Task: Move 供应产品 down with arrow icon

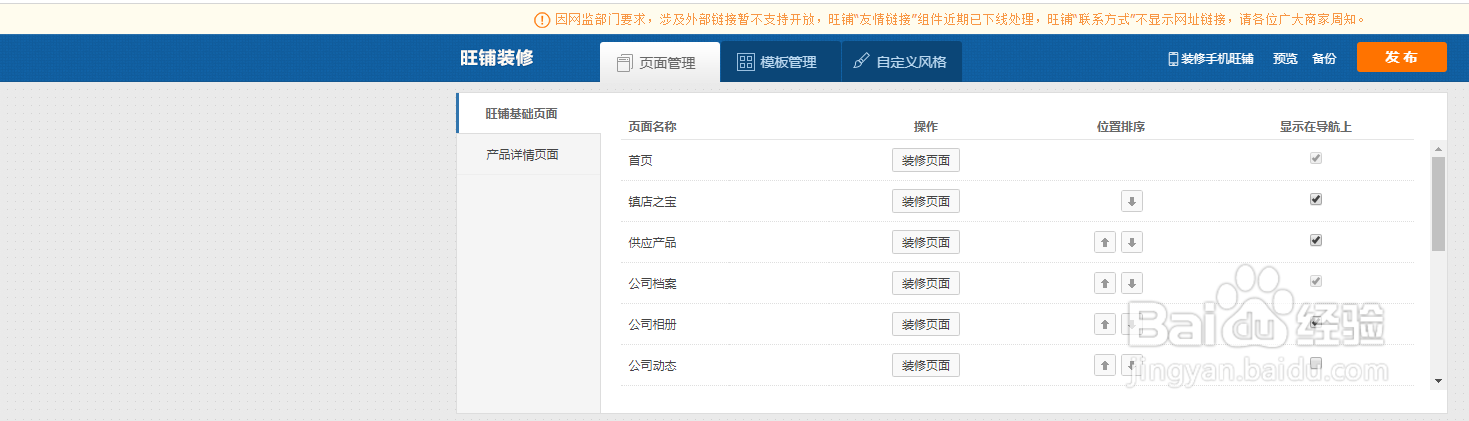Action: coord(1131,242)
